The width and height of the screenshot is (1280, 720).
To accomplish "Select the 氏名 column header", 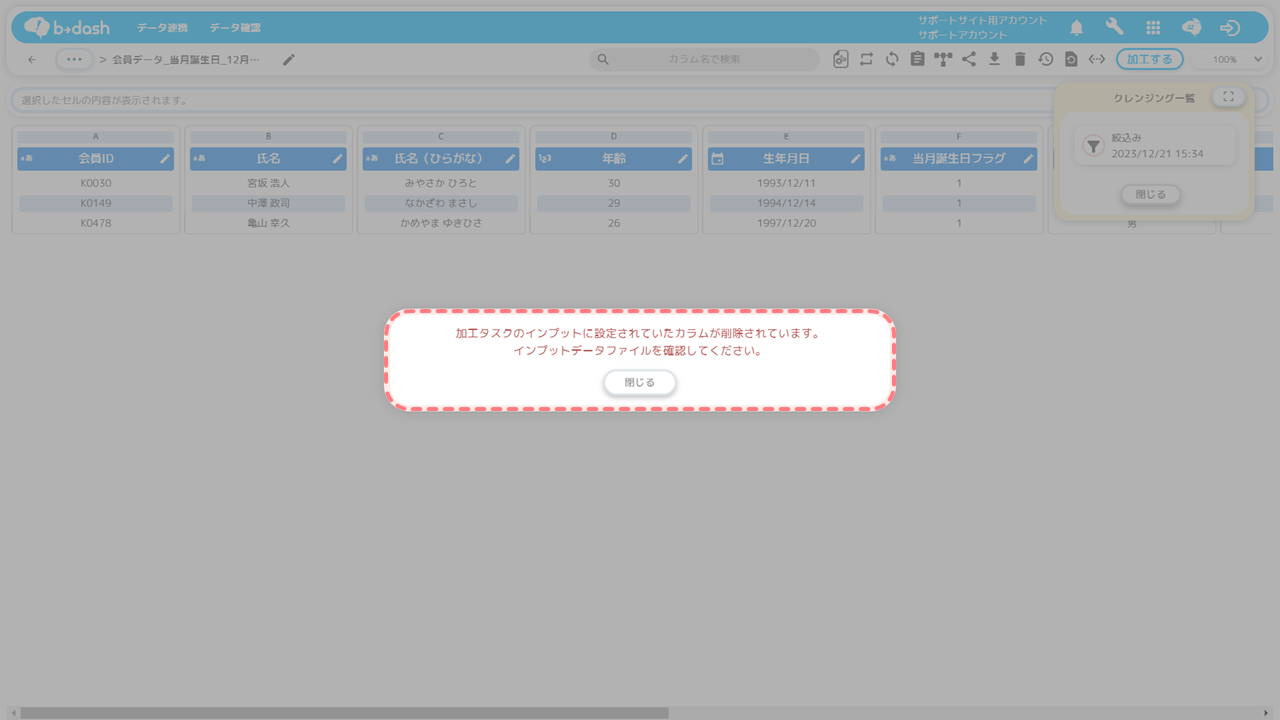I will [x=268, y=158].
